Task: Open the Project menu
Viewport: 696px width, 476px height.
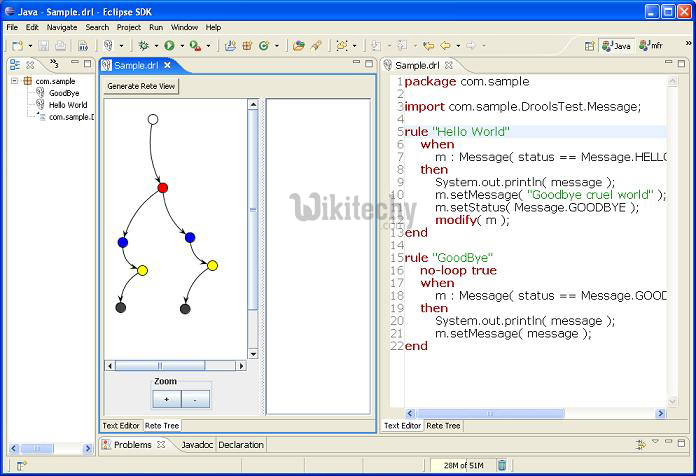Action: click(x=129, y=27)
